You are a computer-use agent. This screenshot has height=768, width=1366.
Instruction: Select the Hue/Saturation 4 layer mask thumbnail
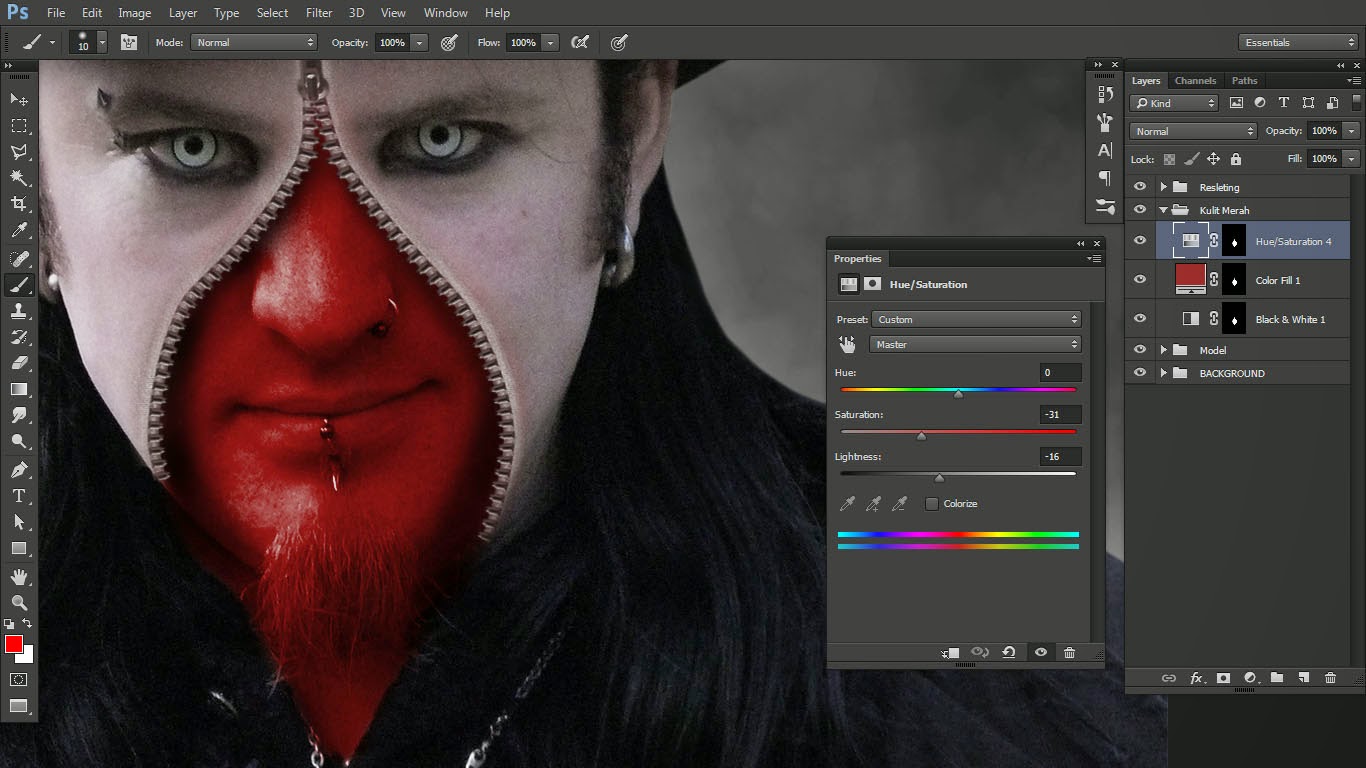(x=1234, y=241)
